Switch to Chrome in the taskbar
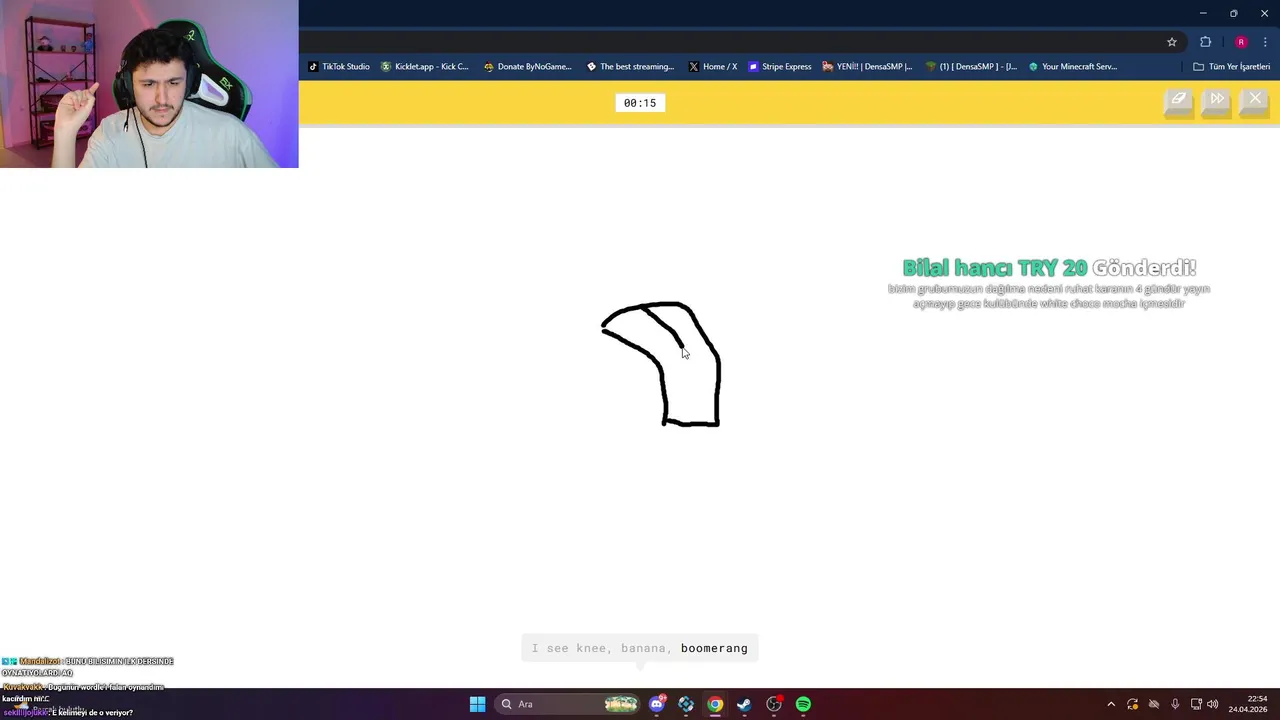This screenshot has height=720, width=1280. pyautogui.click(x=715, y=704)
